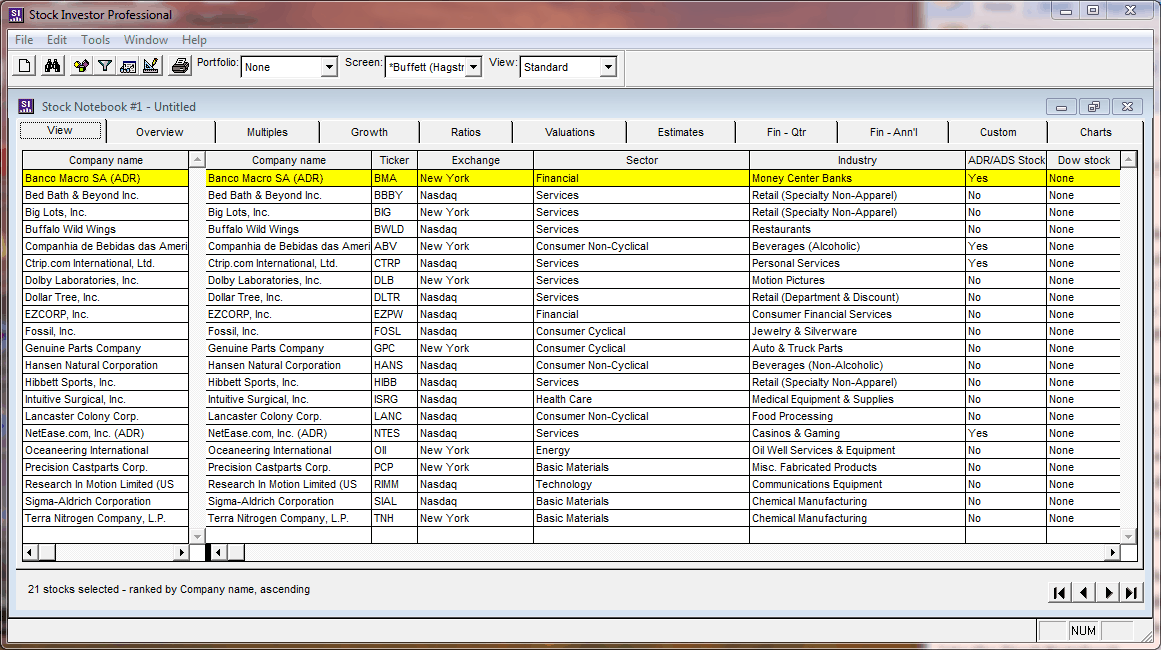This screenshot has height=650, width=1161.
Task: Select the Charts tab
Action: (x=1095, y=132)
